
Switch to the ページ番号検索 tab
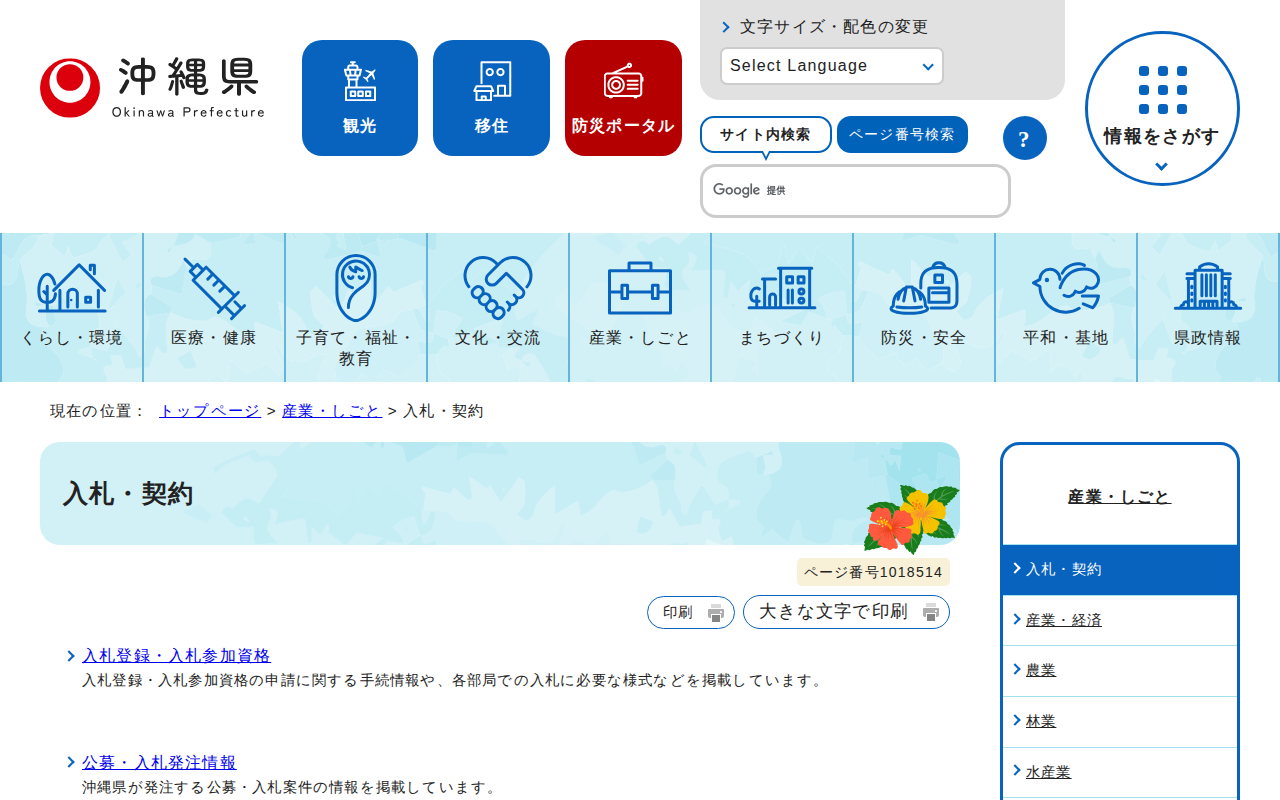click(902, 135)
